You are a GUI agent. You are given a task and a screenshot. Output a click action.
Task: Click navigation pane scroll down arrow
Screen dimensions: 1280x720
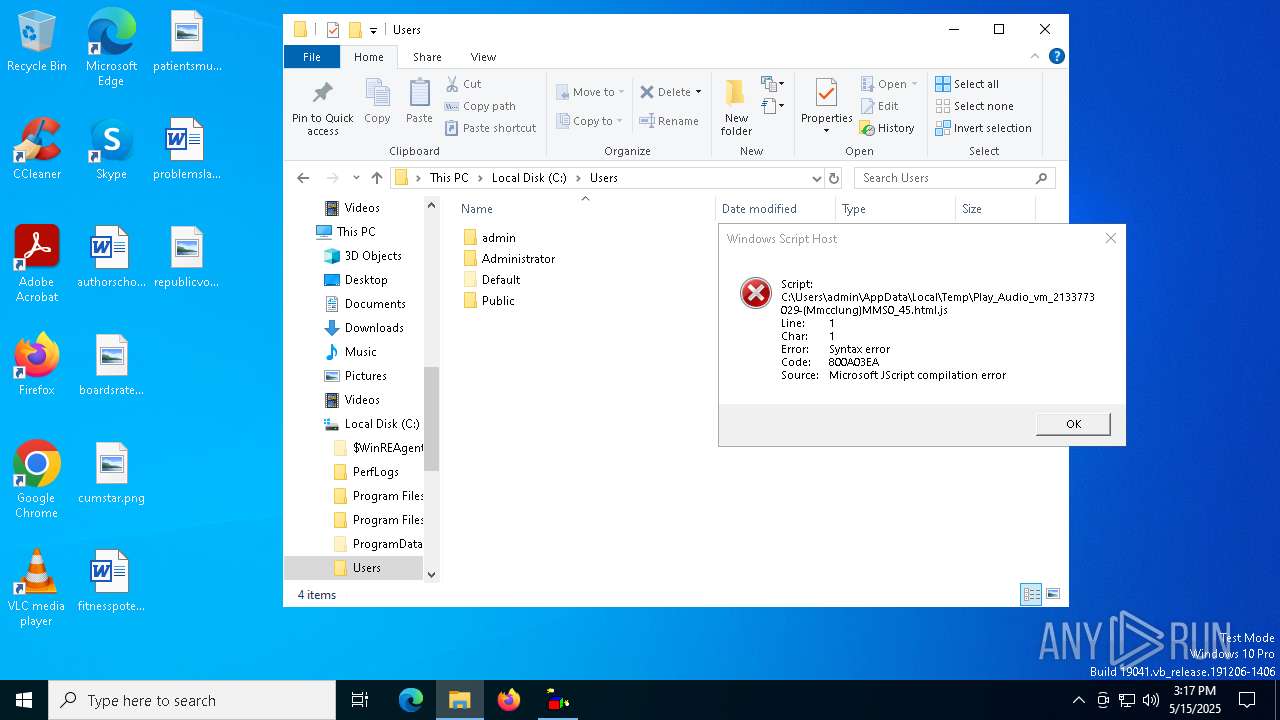tap(432, 574)
